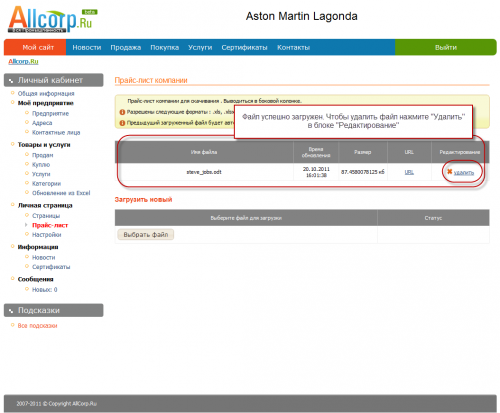The width and height of the screenshot is (500, 413).
Task: Click the steve_jobs.odt file name cell
Action: (204, 172)
